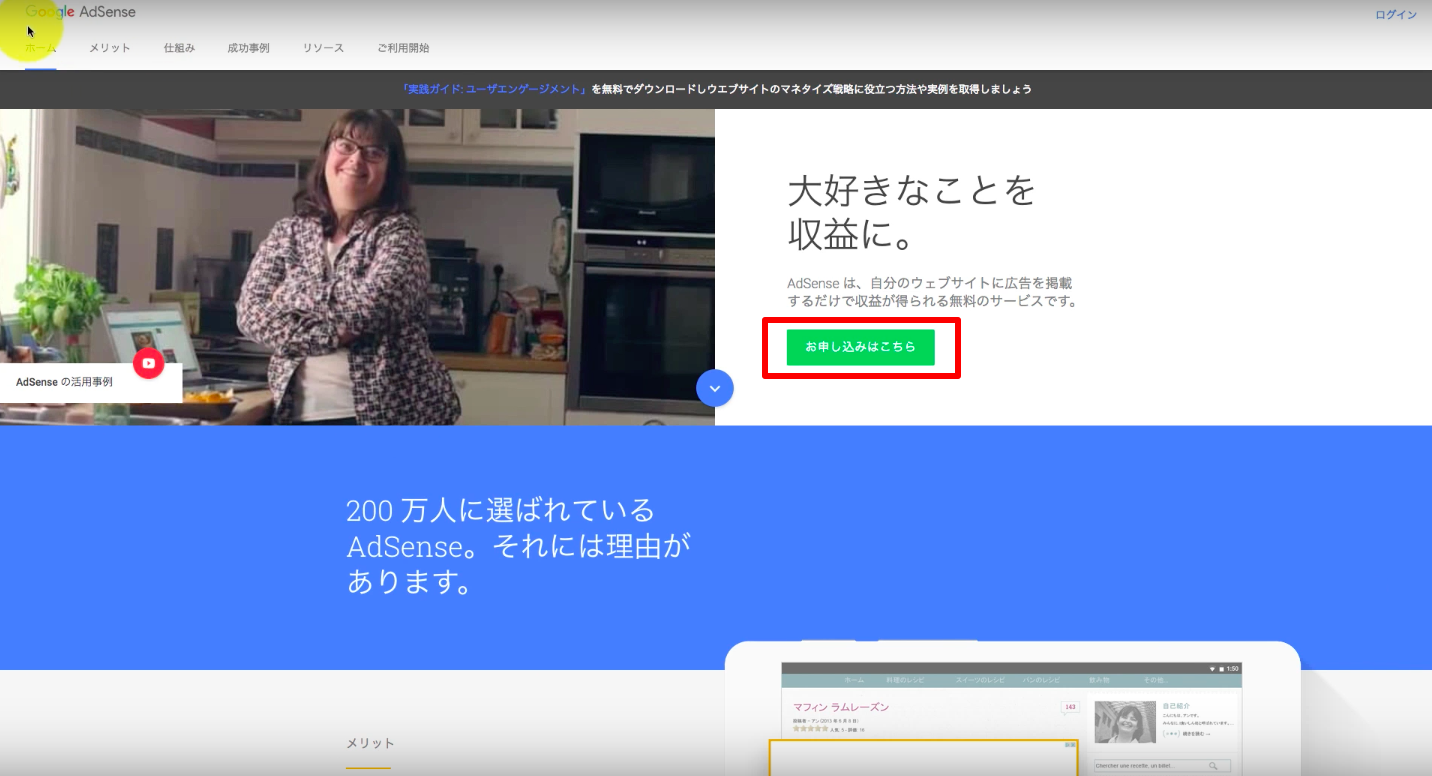Switch to the 仕組み tab
Image resolution: width=1432 pixels, height=776 pixels.
click(x=179, y=48)
